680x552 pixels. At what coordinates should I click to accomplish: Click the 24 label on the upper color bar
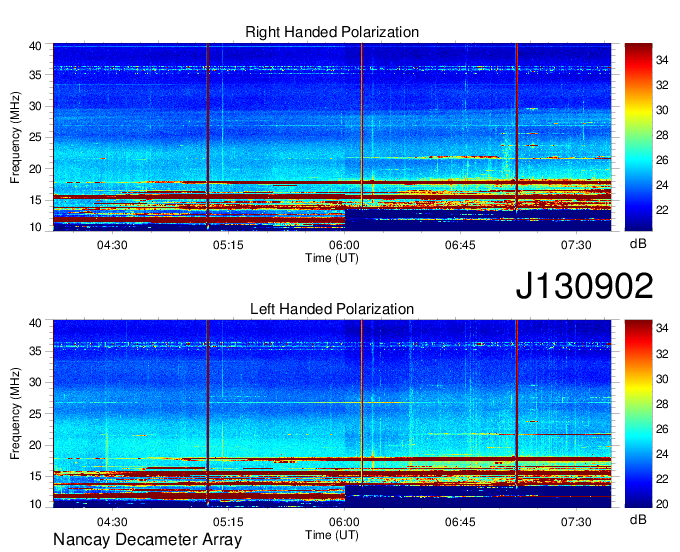[662, 185]
